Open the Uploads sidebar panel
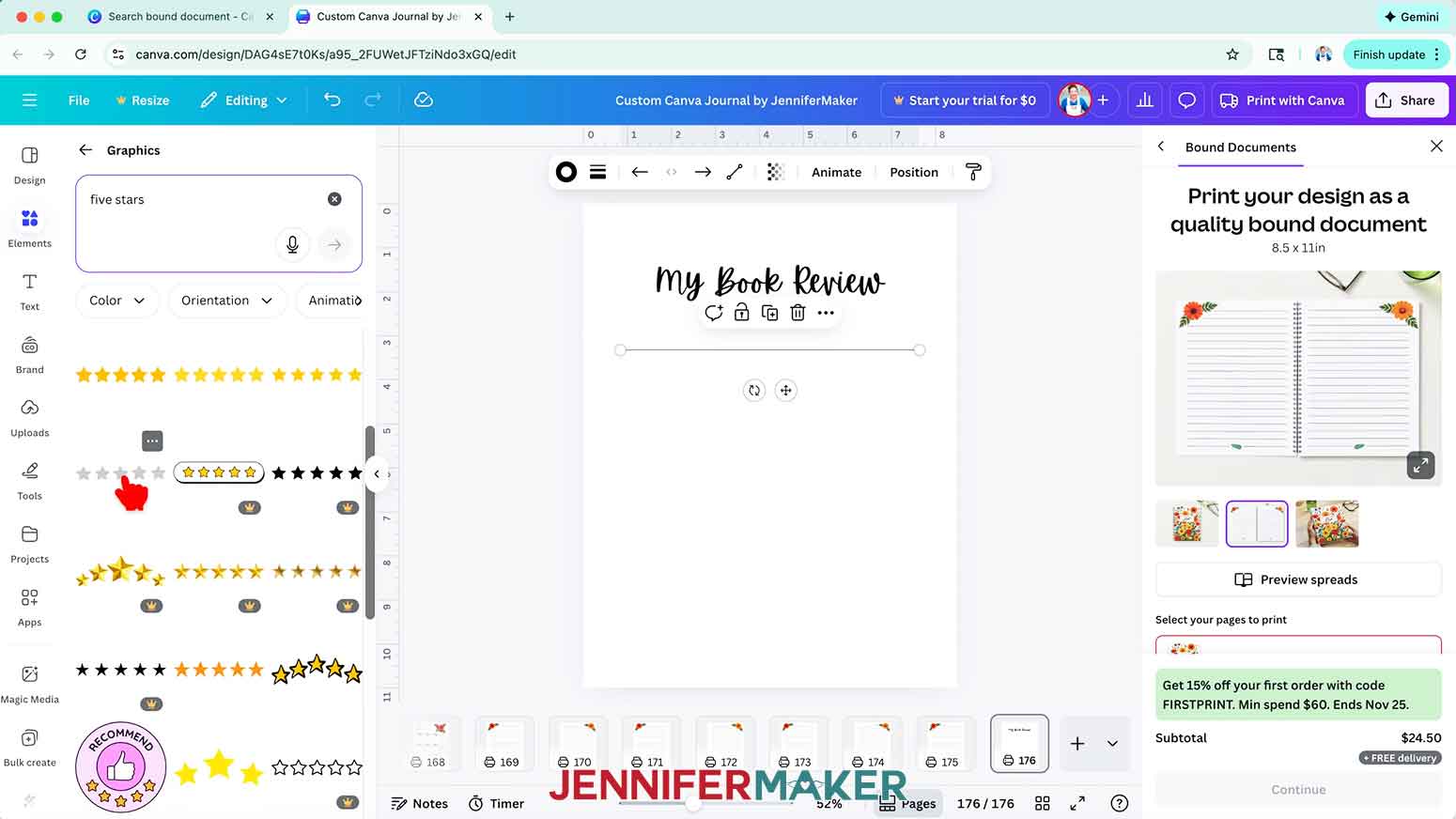 pyautogui.click(x=29, y=417)
